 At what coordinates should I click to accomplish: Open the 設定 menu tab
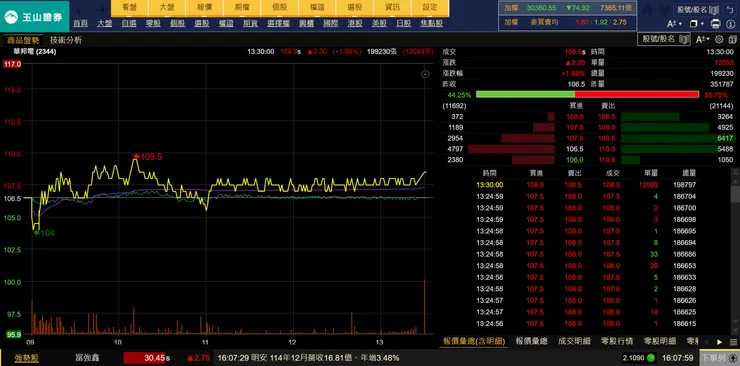pyautogui.click(x=430, y=8)
